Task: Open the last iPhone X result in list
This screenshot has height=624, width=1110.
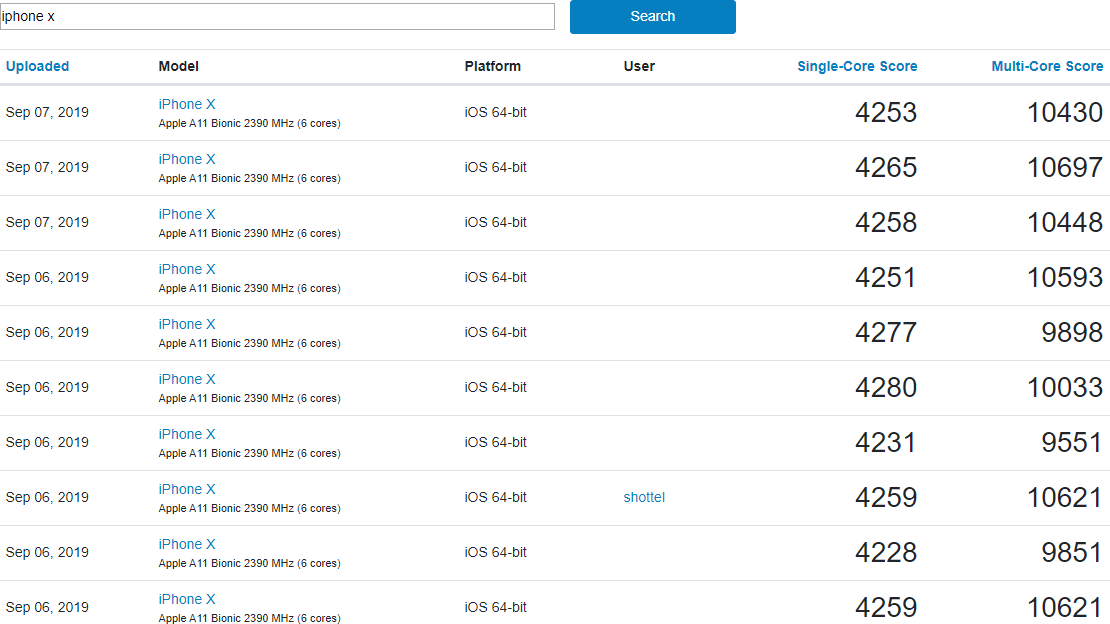Action: click(187, 599)
